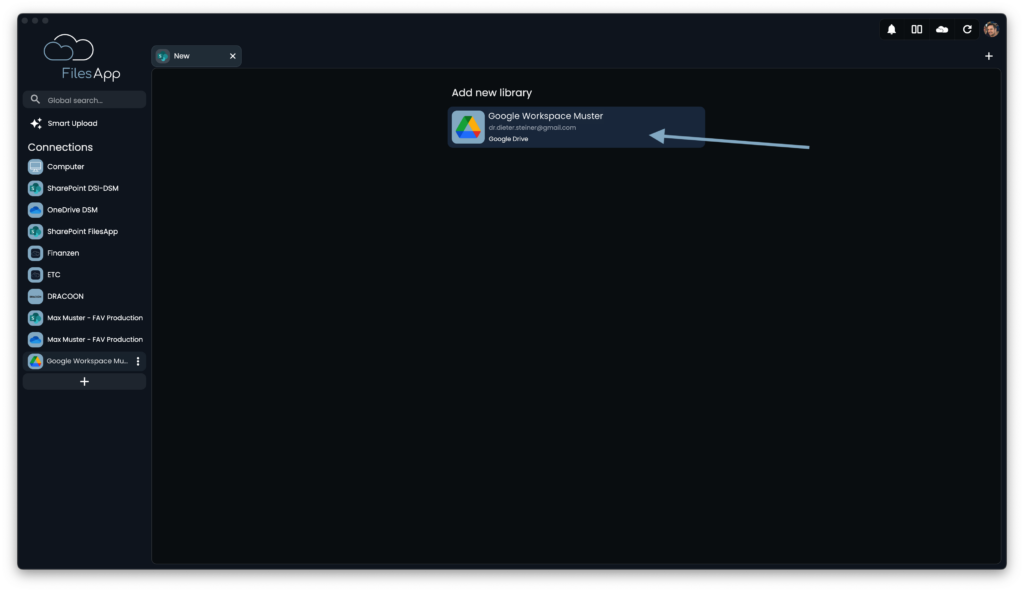Click the Google Drive label on card
The width and height of the screenshot is (1024, 591).
508,138
